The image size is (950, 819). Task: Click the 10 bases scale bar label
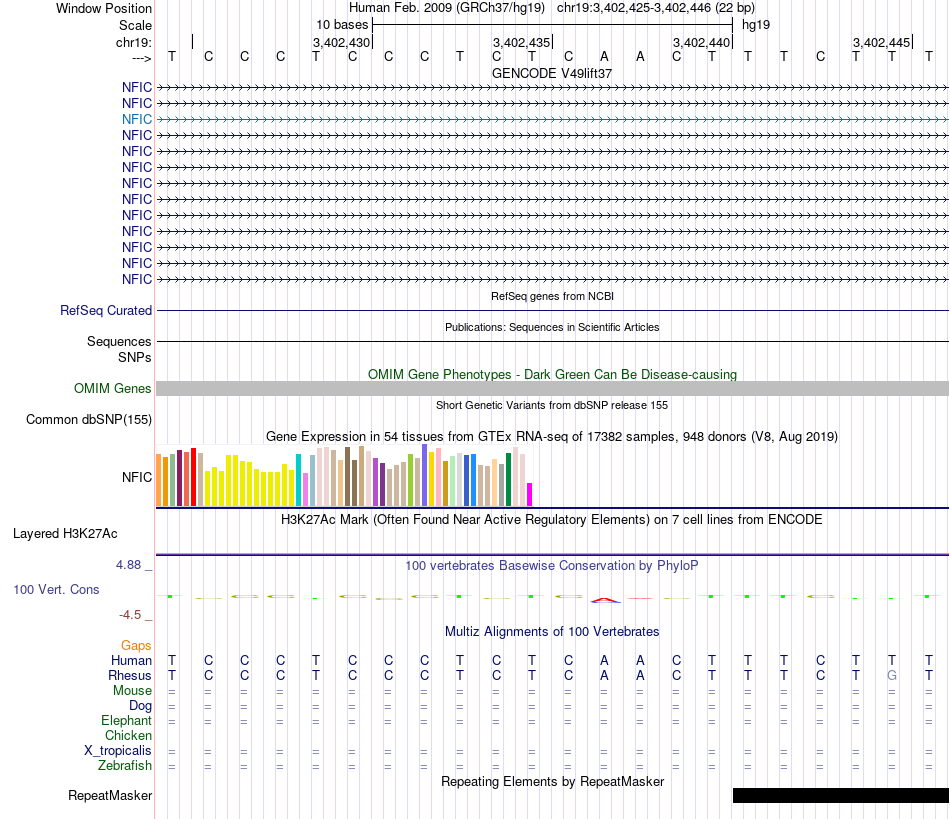click(342, 25)
